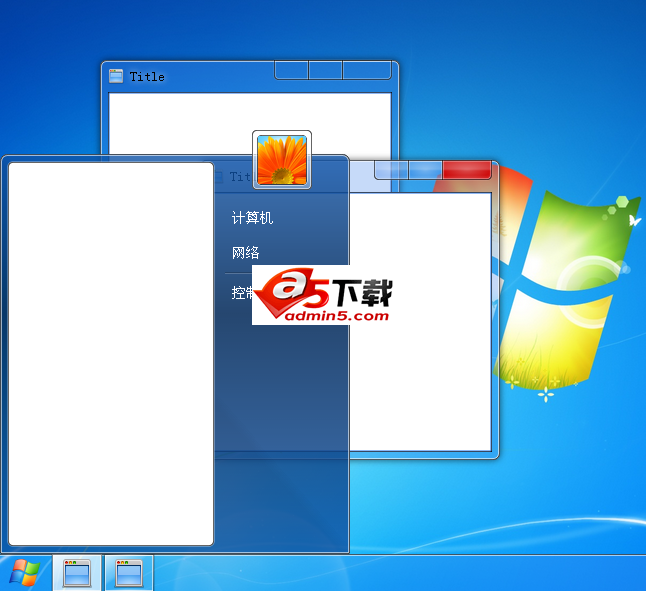The image size is (646, 591).
Task: Maximize the back Title window
Action: (x=325, y=70)
